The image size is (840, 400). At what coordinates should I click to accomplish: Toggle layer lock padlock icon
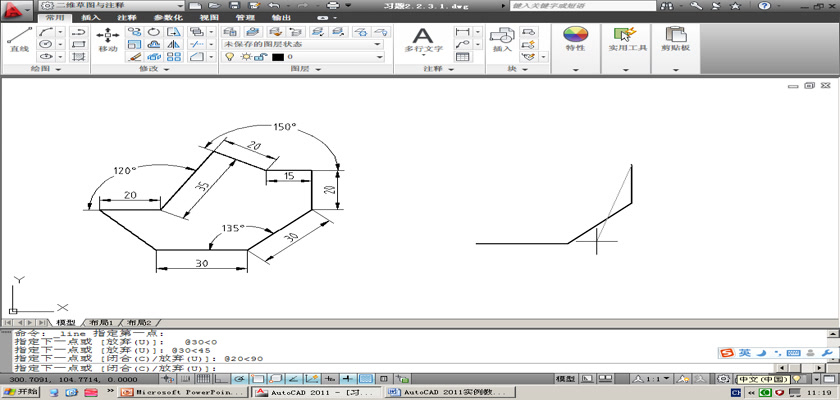tap(259, 56)
